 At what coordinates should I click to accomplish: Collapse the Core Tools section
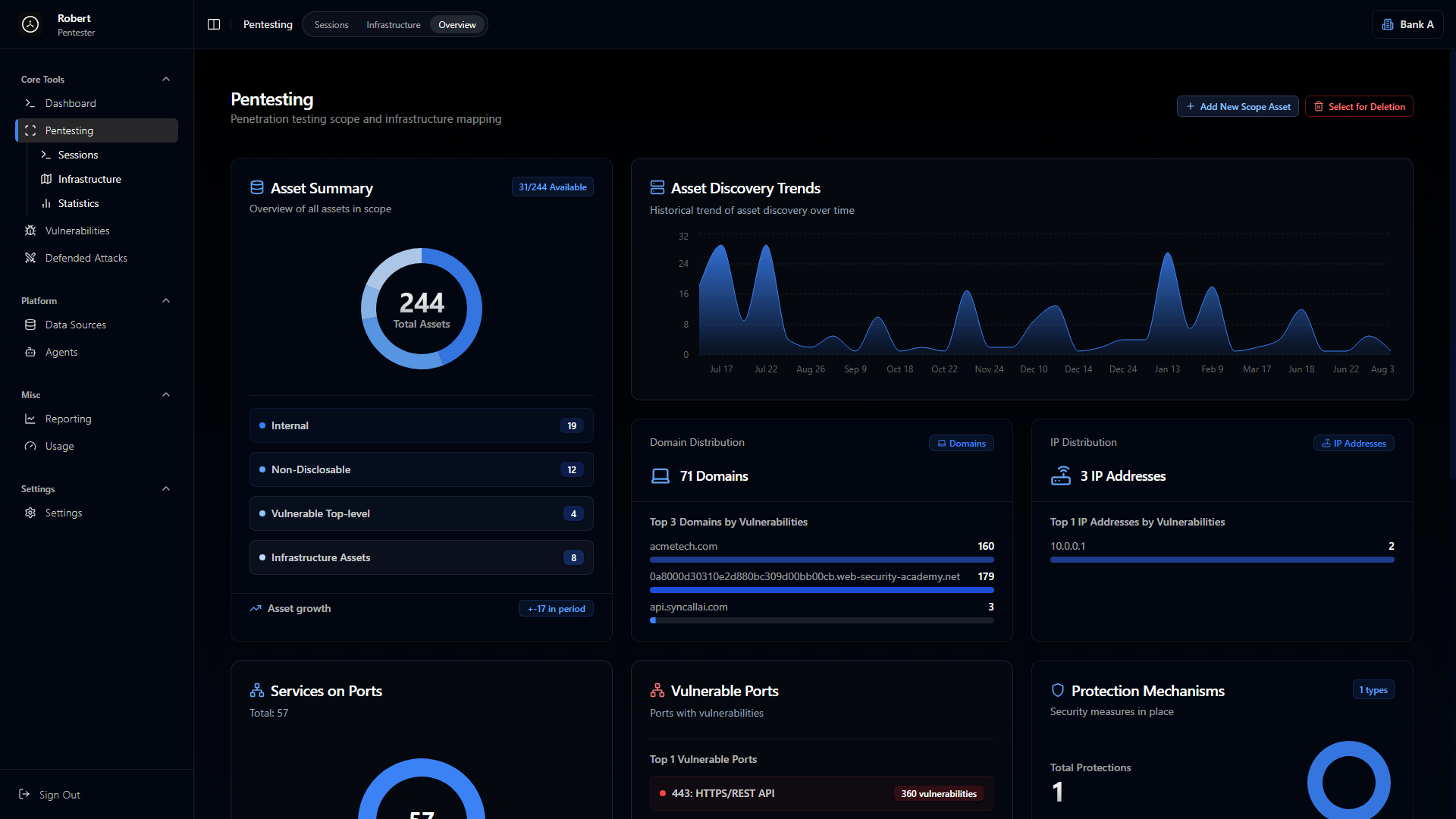pyautogui.click(x=166, y=79)
